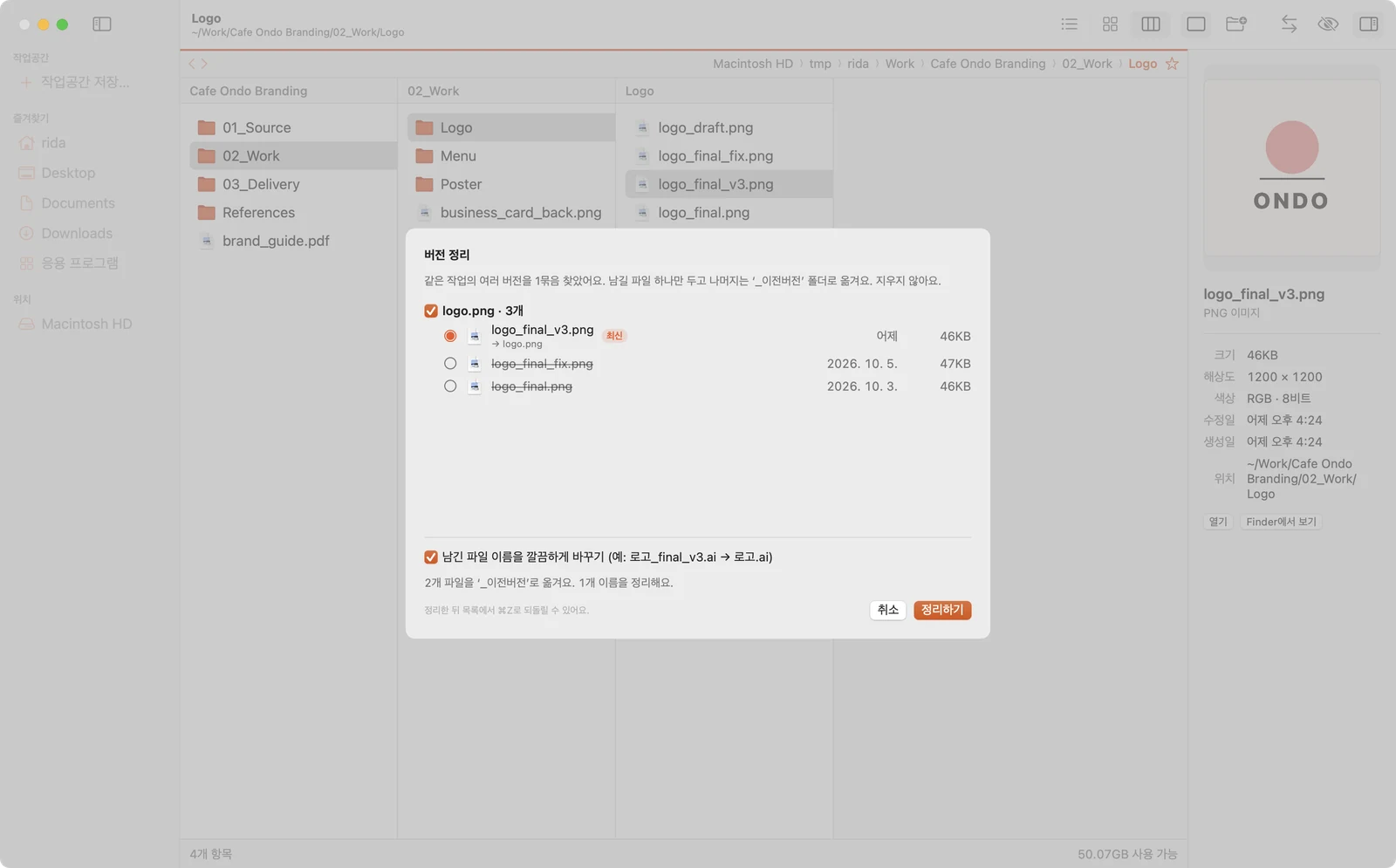Click the 4개 항목 status text

211,855
